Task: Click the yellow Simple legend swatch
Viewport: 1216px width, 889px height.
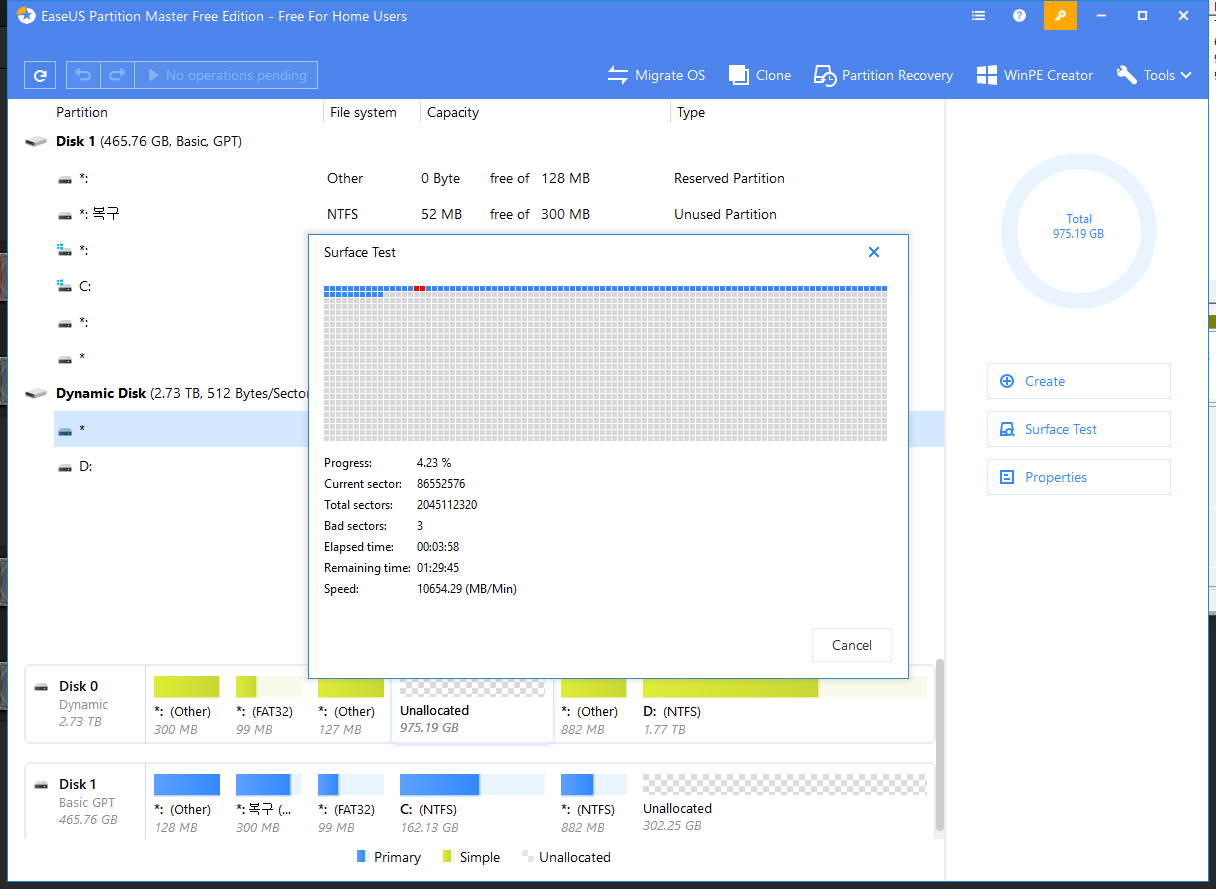Action: [448, 857]
